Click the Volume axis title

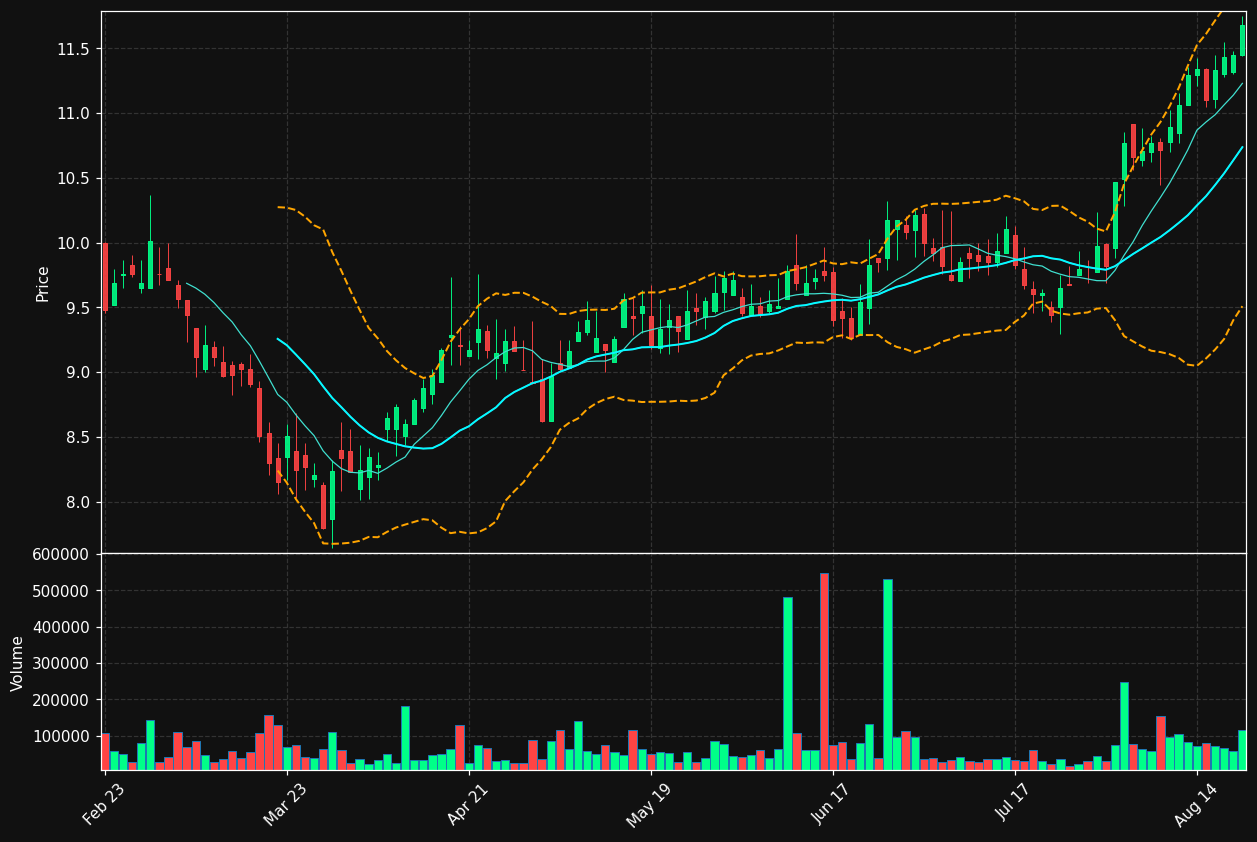pyautogui.click(x=18, y=663)
